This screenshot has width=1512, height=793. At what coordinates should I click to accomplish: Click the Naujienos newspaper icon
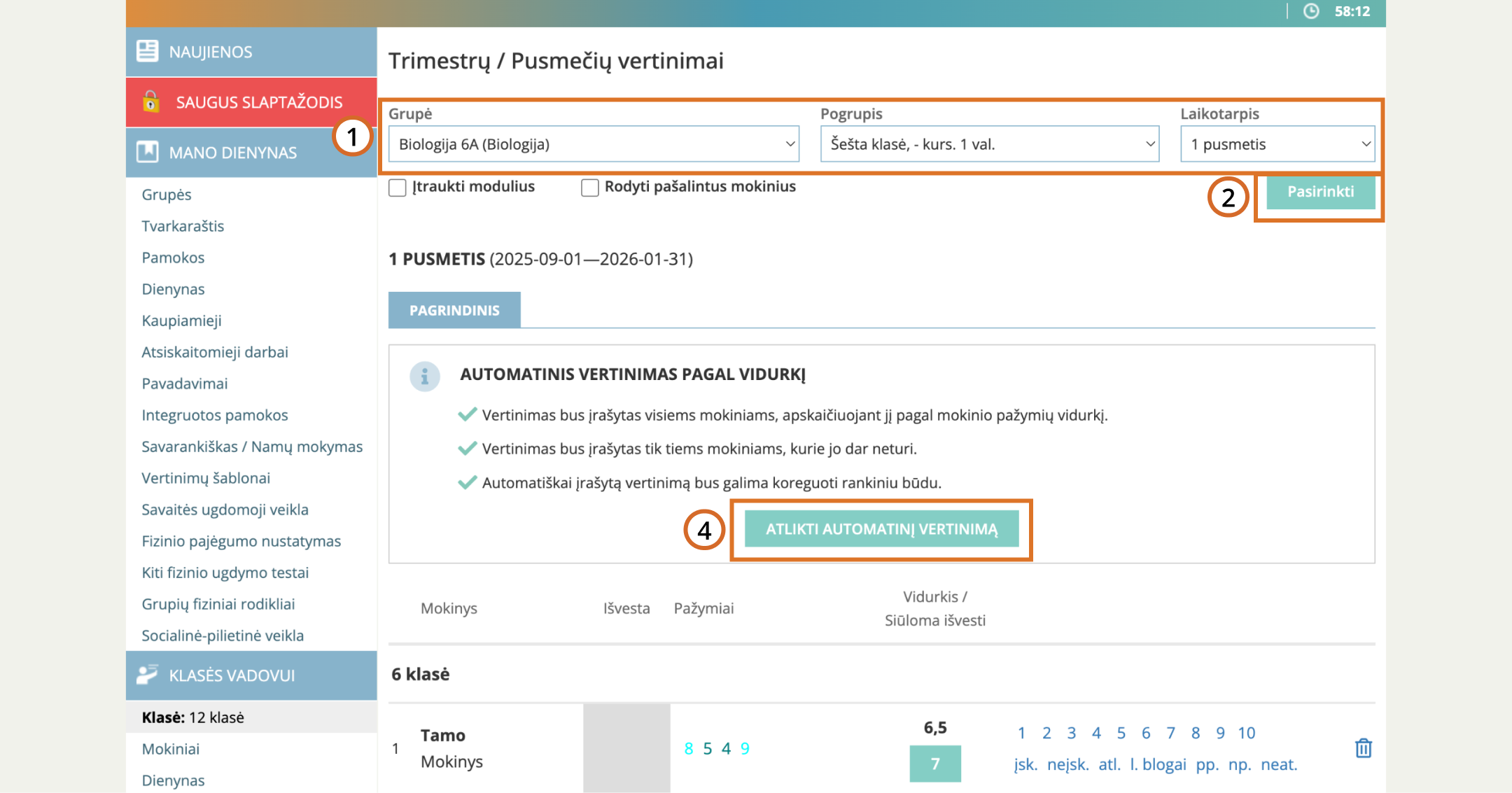(147, 51)
